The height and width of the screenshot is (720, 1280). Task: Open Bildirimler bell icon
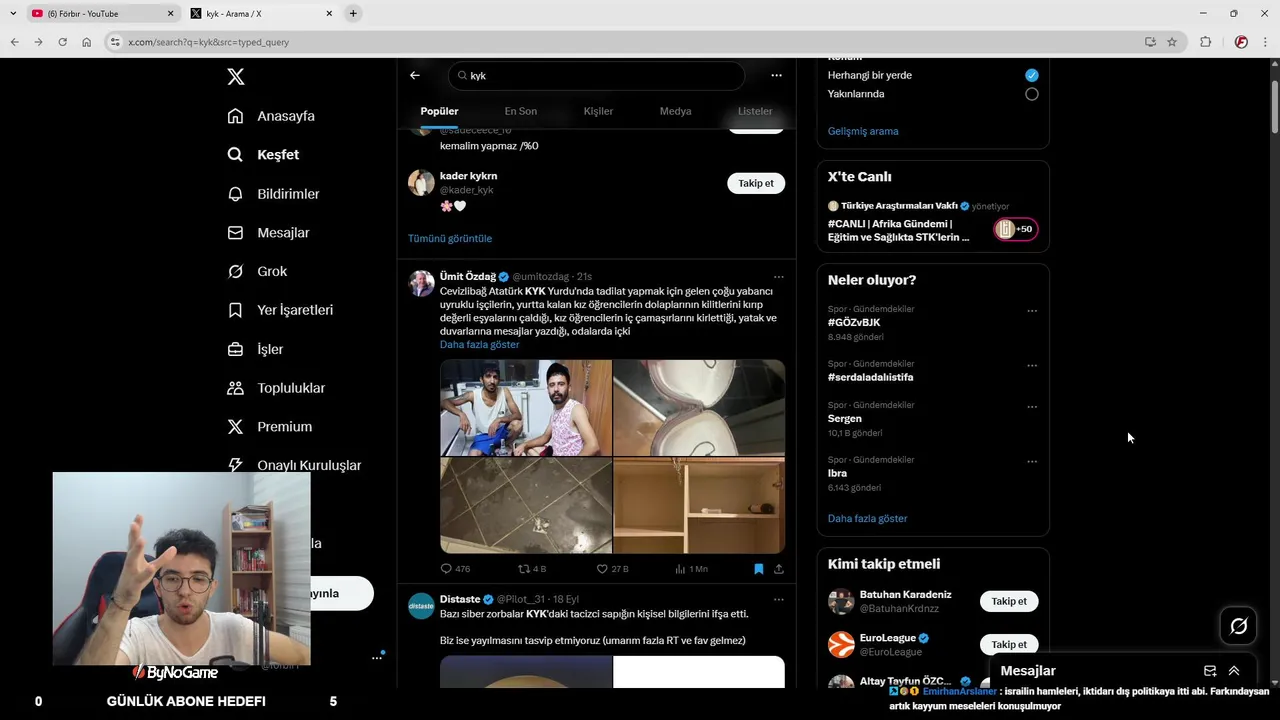(x=235, y=194)
